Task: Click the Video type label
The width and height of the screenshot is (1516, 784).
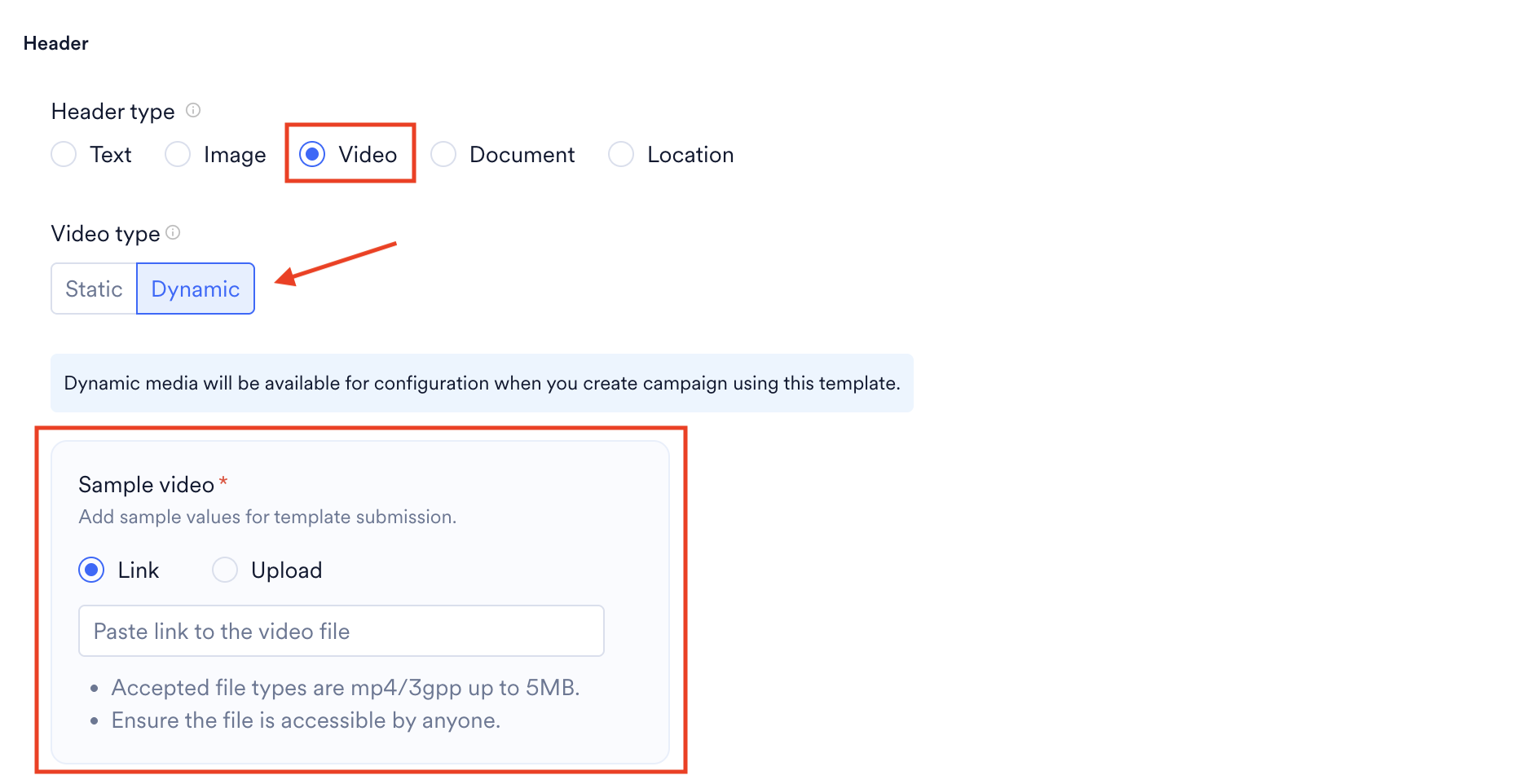Action: (105, 234)
